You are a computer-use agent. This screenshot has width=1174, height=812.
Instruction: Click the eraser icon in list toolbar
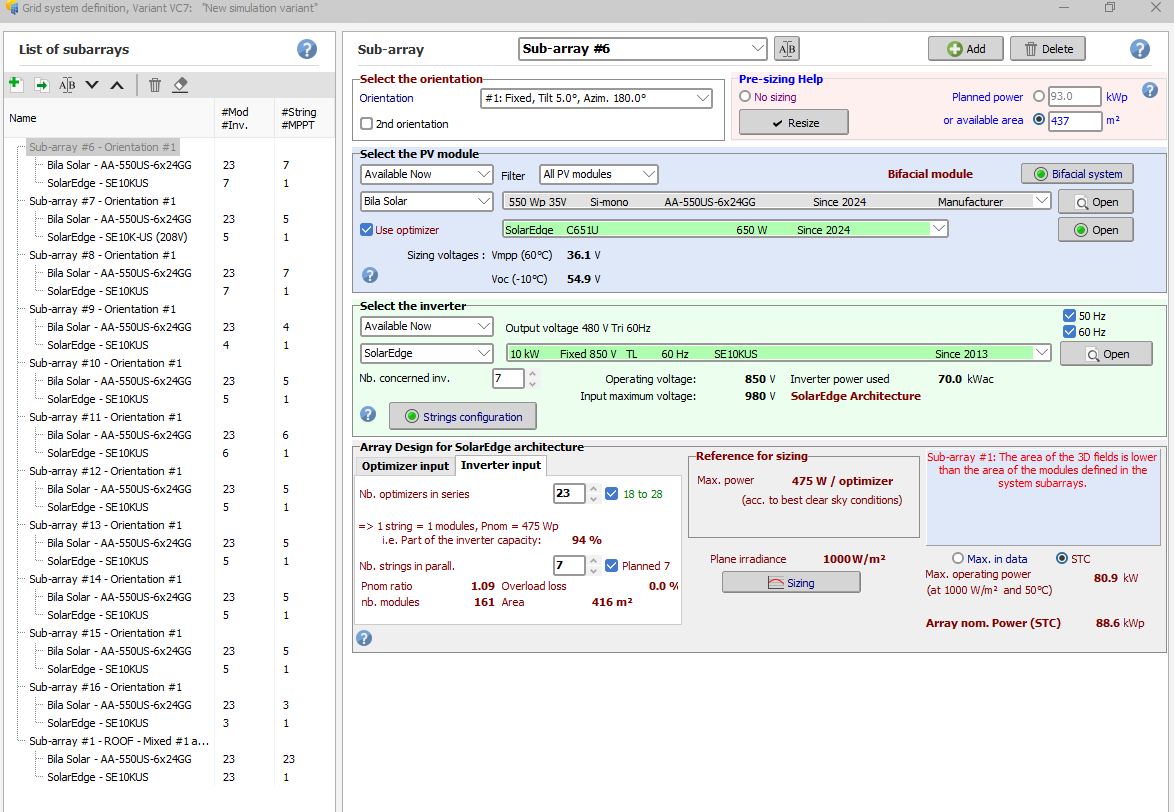point(180,85)
